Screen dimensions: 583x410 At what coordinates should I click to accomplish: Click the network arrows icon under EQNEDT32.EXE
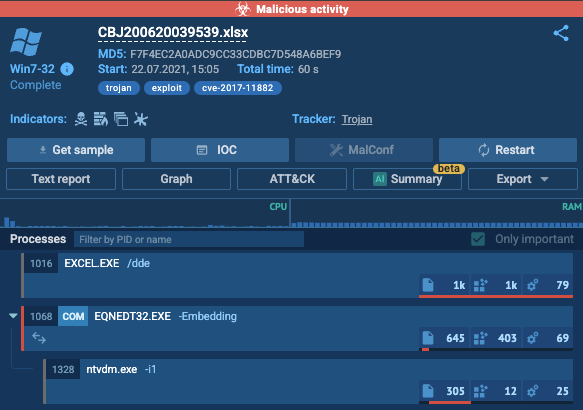tap(39, 338)
